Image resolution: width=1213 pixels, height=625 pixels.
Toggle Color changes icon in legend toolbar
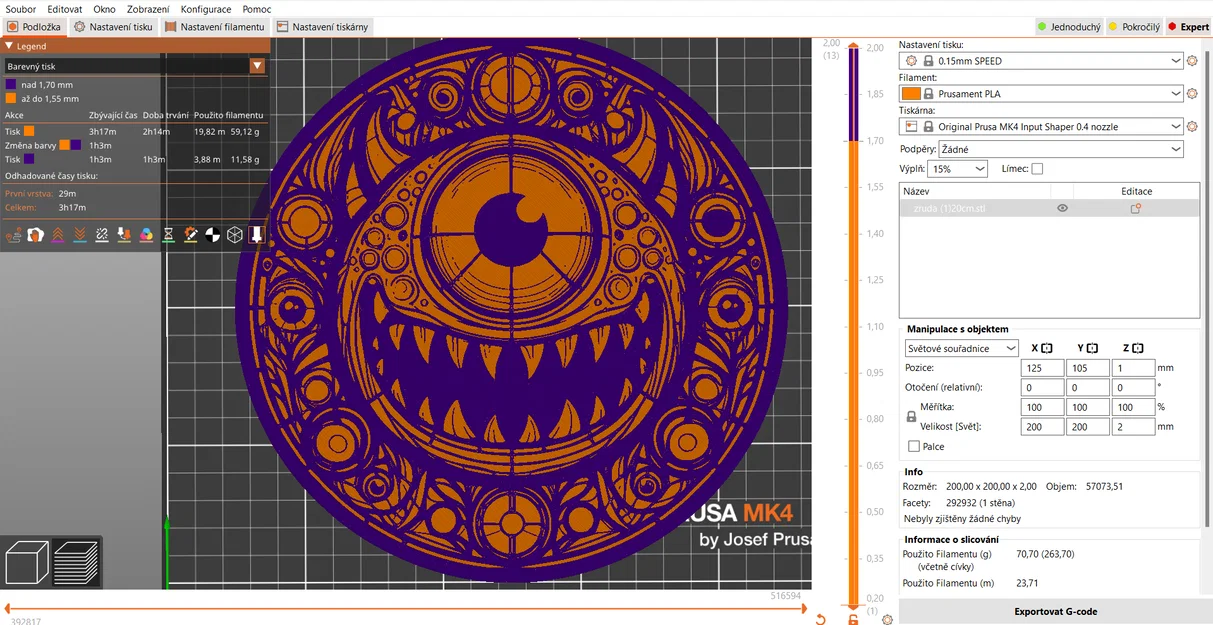146,235
